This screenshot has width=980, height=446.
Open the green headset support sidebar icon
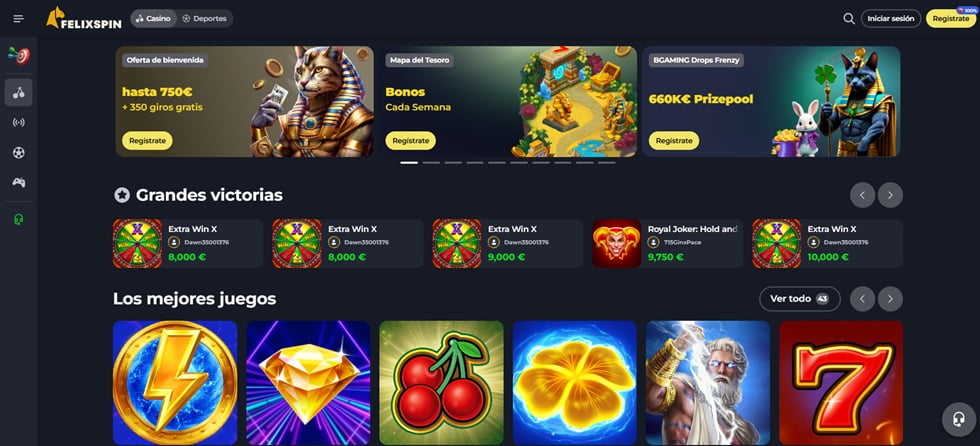(19, 219)
